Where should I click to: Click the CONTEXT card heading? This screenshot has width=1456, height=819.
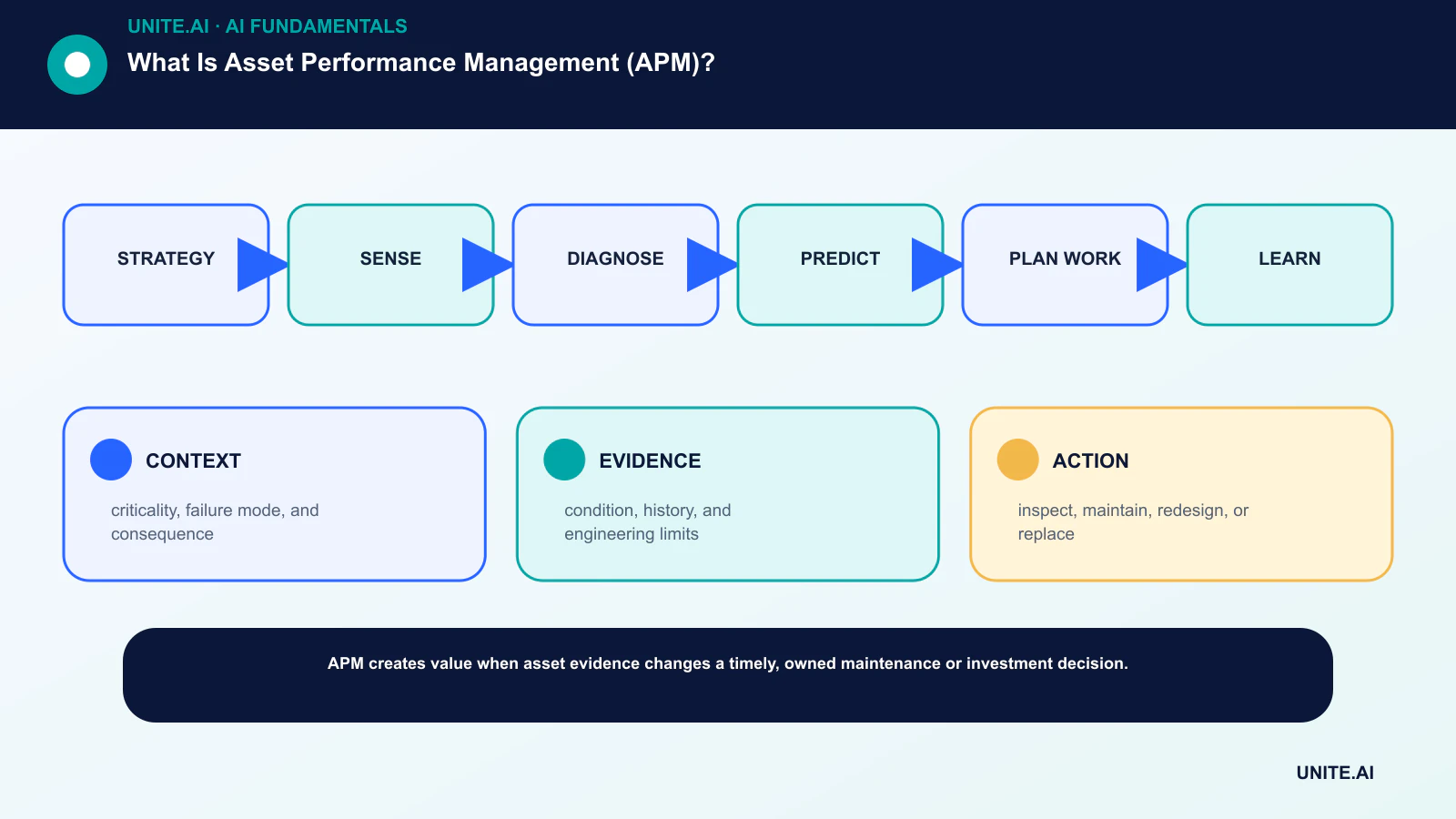pos(193,461)
